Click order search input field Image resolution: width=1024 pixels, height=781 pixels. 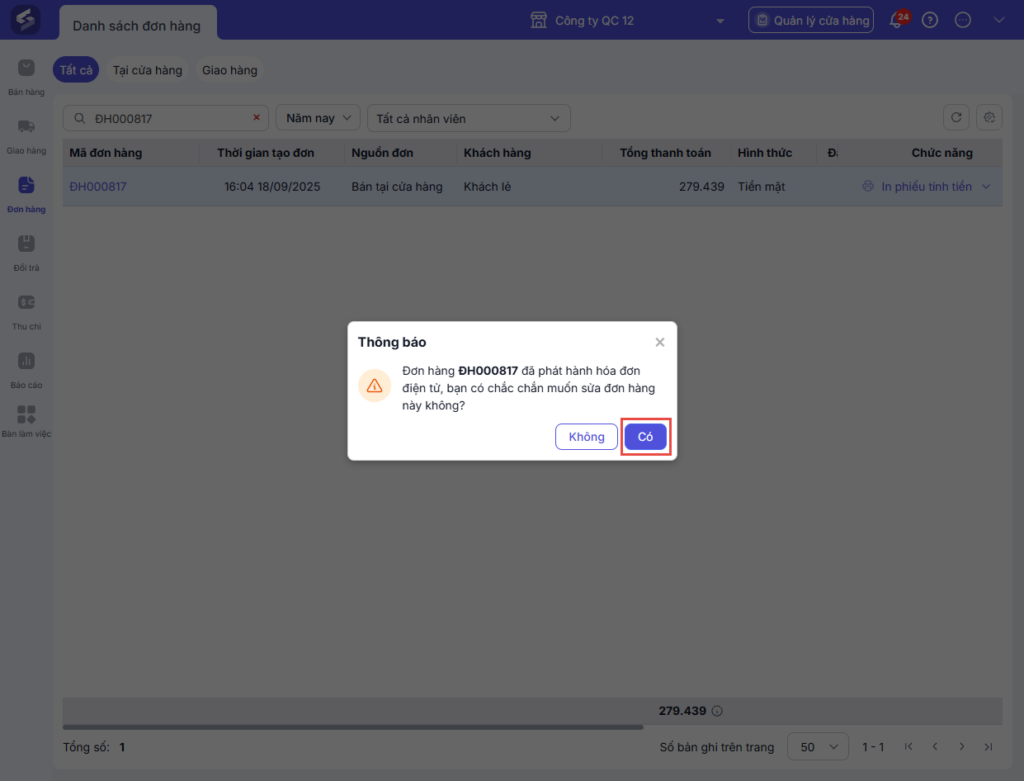[166, 118]
